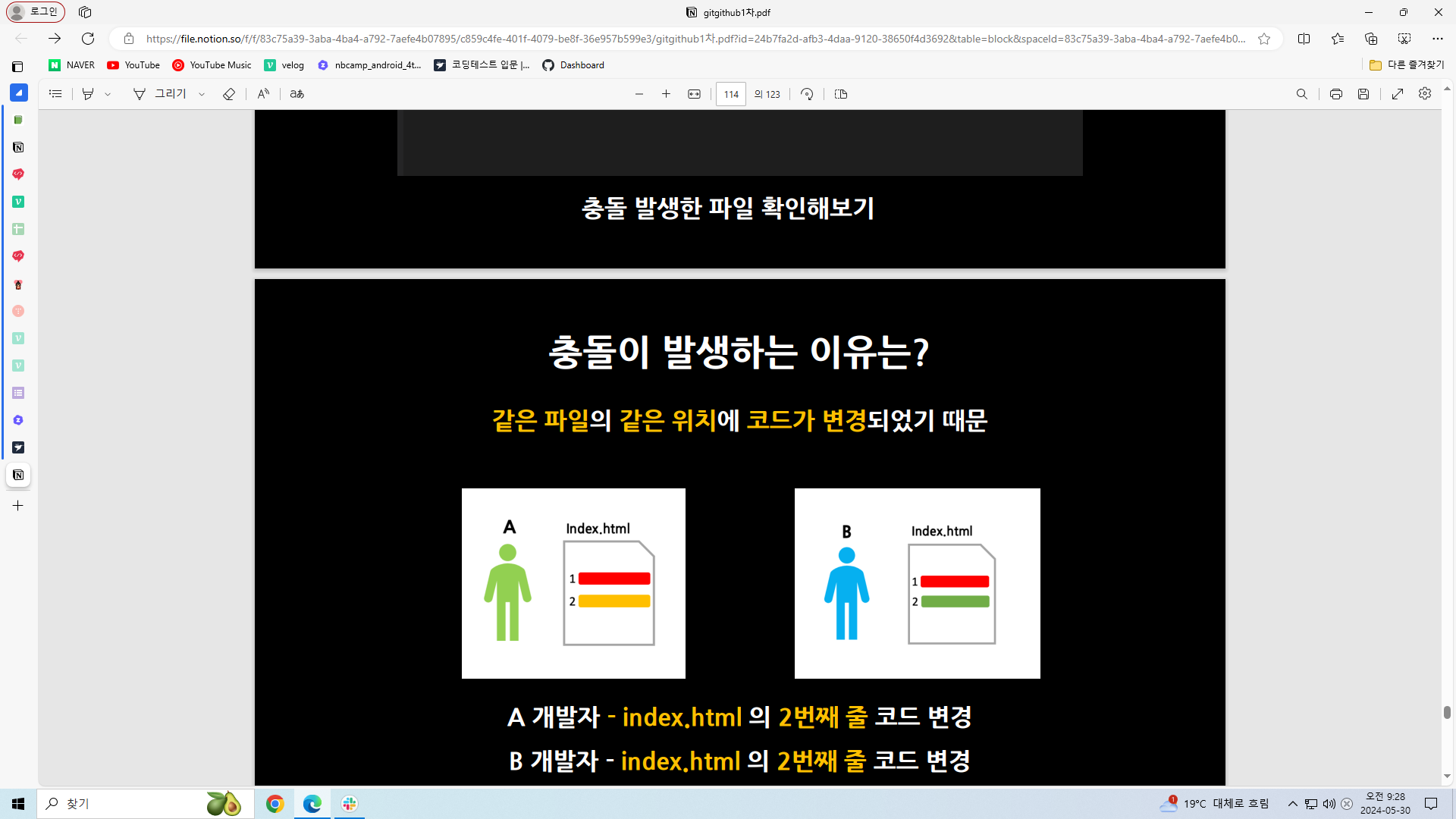
Task: Click the 로그인 profile button
Action: click(36, 12)
